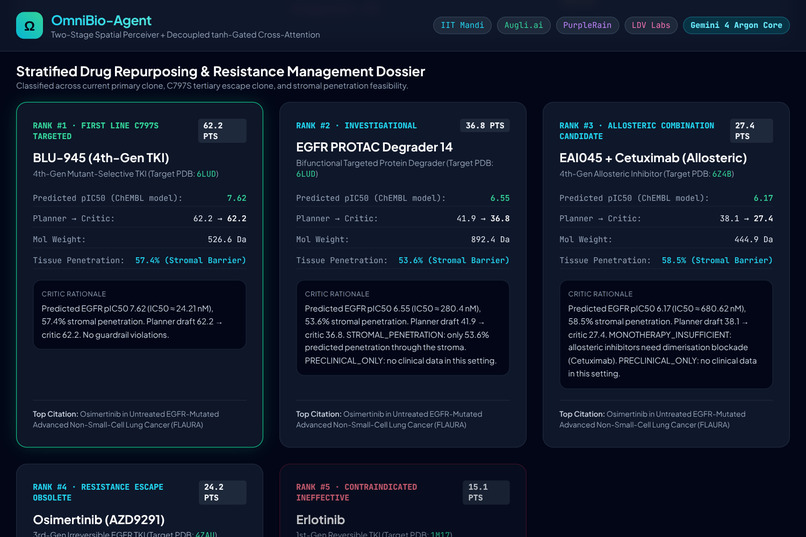Click the Rank #3 Allosteric Combination Candidate label
This screenshot has width=806, height=537.
pyautogui.click(x=636, y=131)
